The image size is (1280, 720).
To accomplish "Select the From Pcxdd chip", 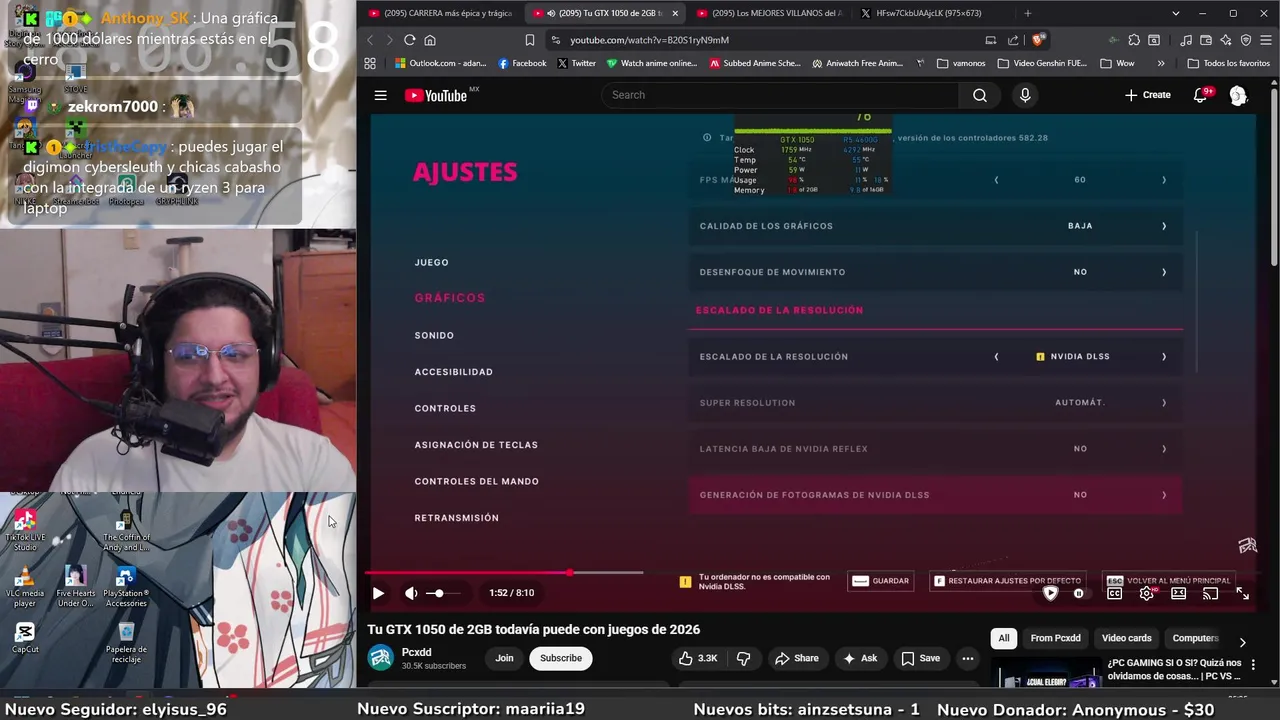I will (x=1055, y=638).
